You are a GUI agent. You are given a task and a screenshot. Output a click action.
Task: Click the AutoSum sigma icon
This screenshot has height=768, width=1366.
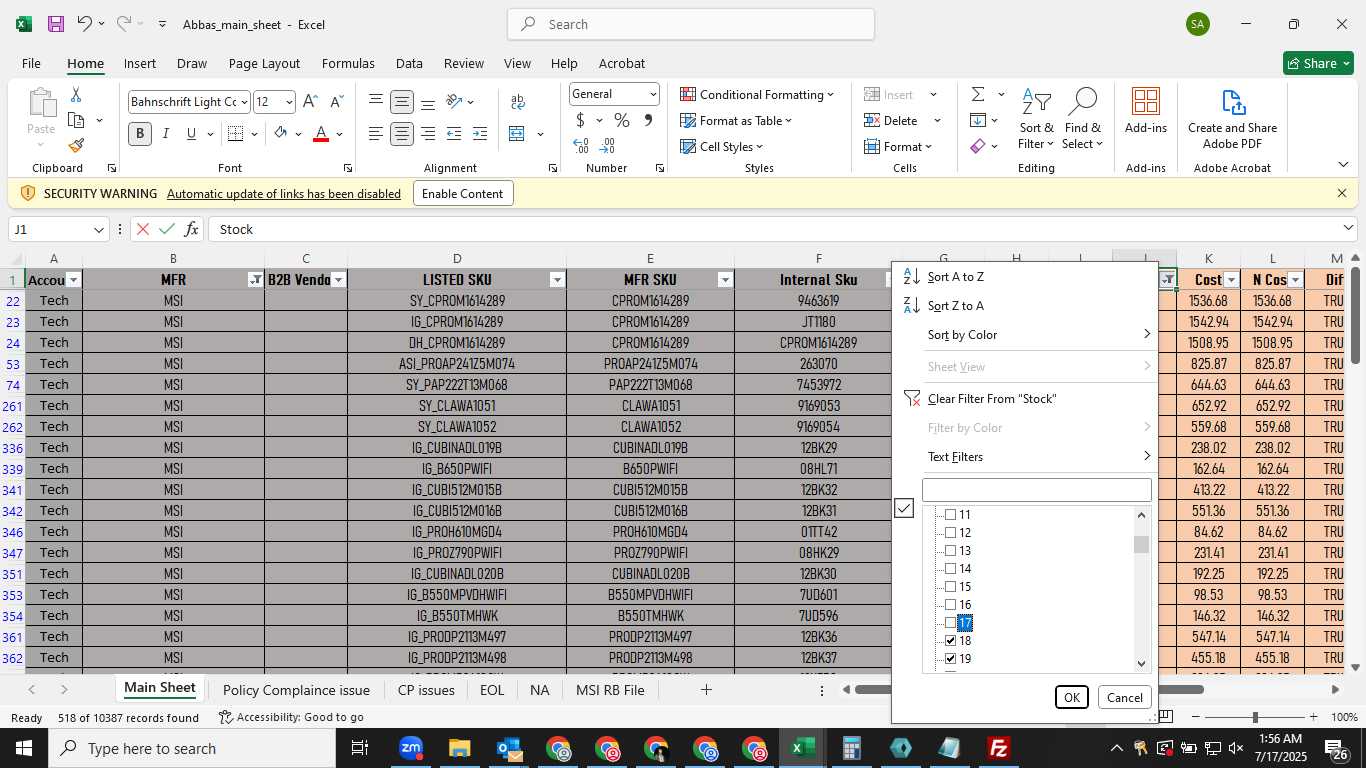[978, 94]
